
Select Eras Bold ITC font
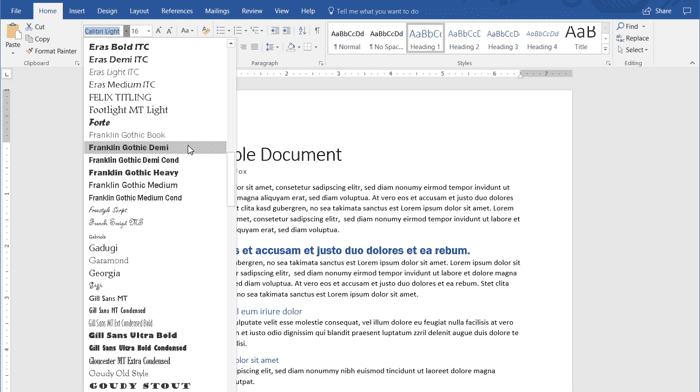[155, 47]
